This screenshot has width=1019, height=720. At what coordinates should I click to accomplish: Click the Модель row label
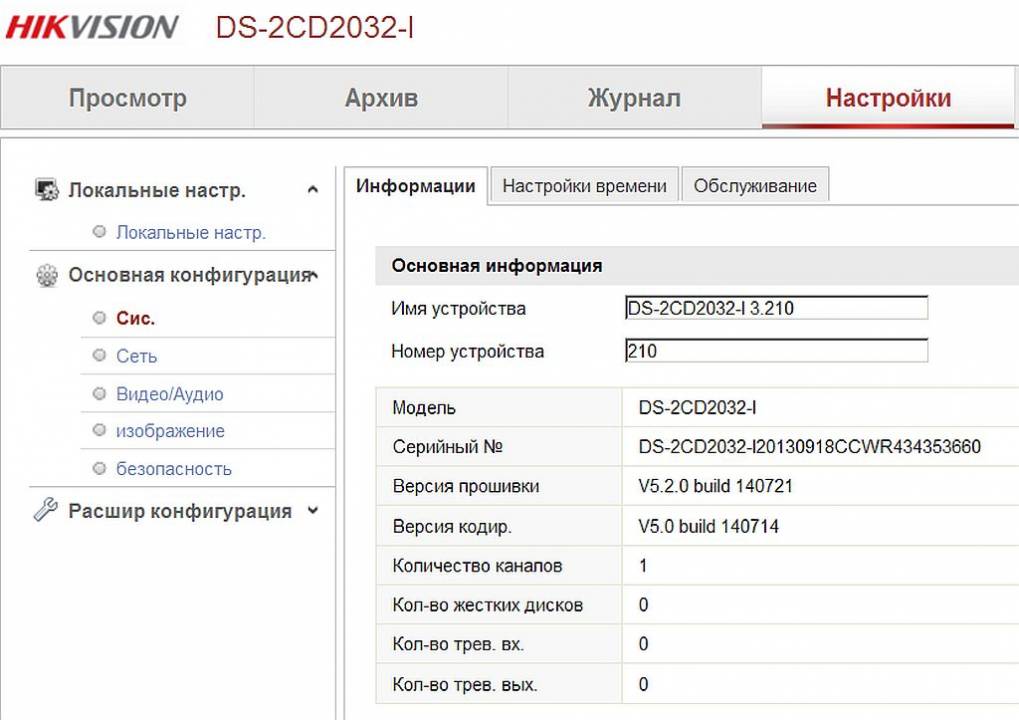pyautogui.click(x=424, y=408)
